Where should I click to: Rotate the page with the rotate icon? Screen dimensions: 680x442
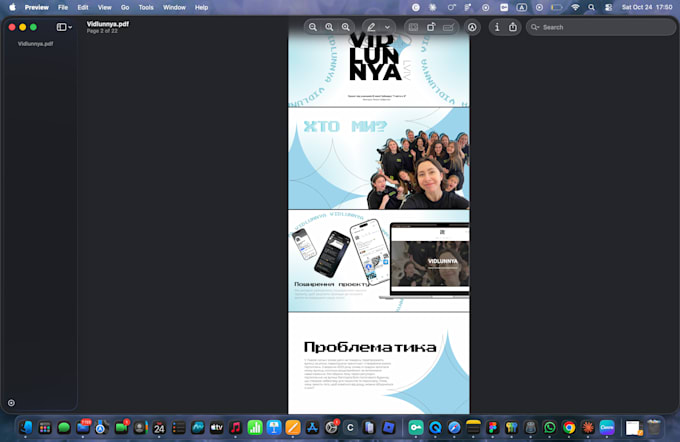click(x=431, y=27)
